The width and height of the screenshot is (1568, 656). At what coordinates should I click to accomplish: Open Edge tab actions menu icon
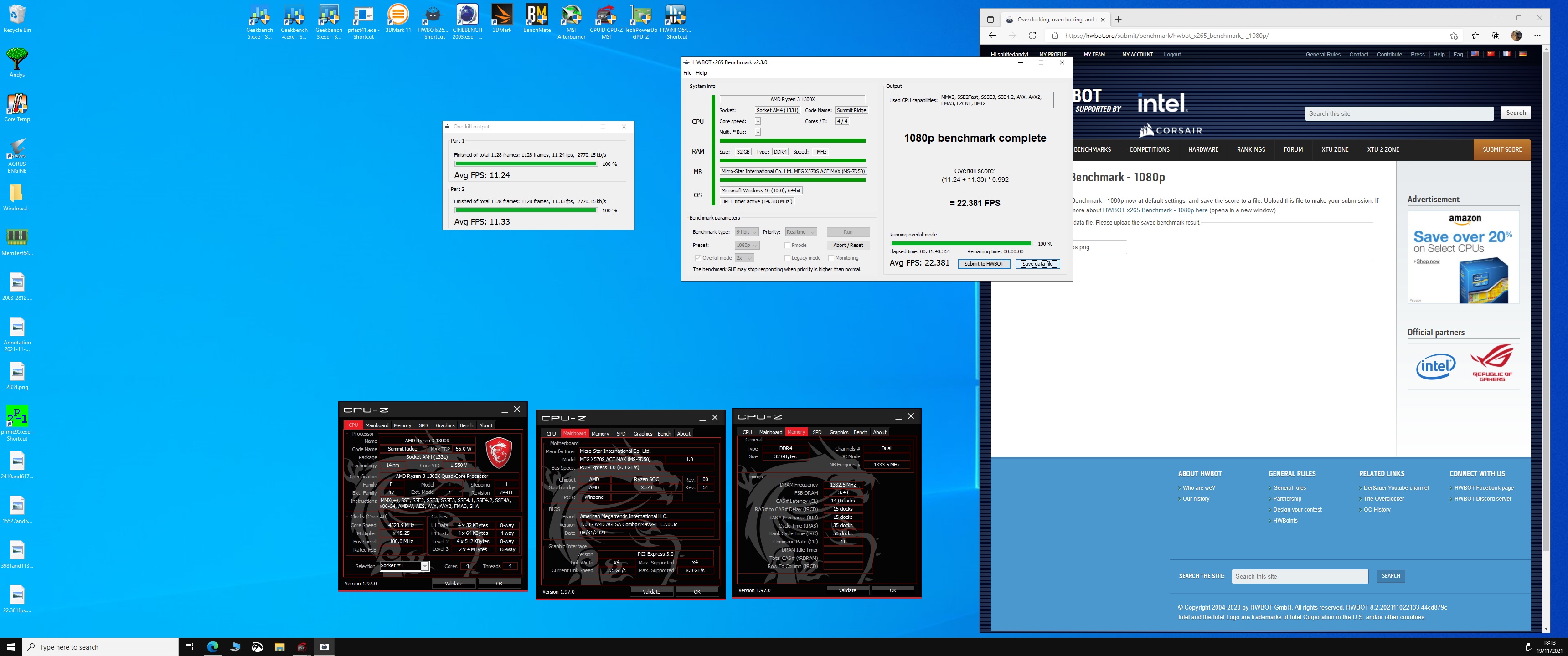(990, 20)
